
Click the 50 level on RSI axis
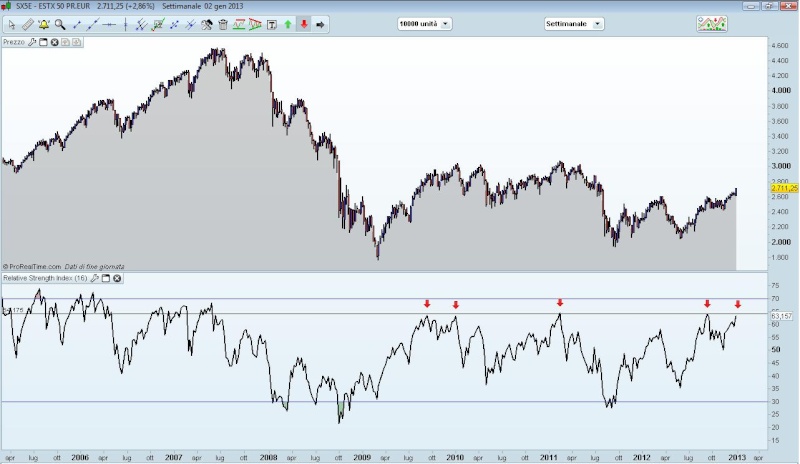click(x=776, y=350)
